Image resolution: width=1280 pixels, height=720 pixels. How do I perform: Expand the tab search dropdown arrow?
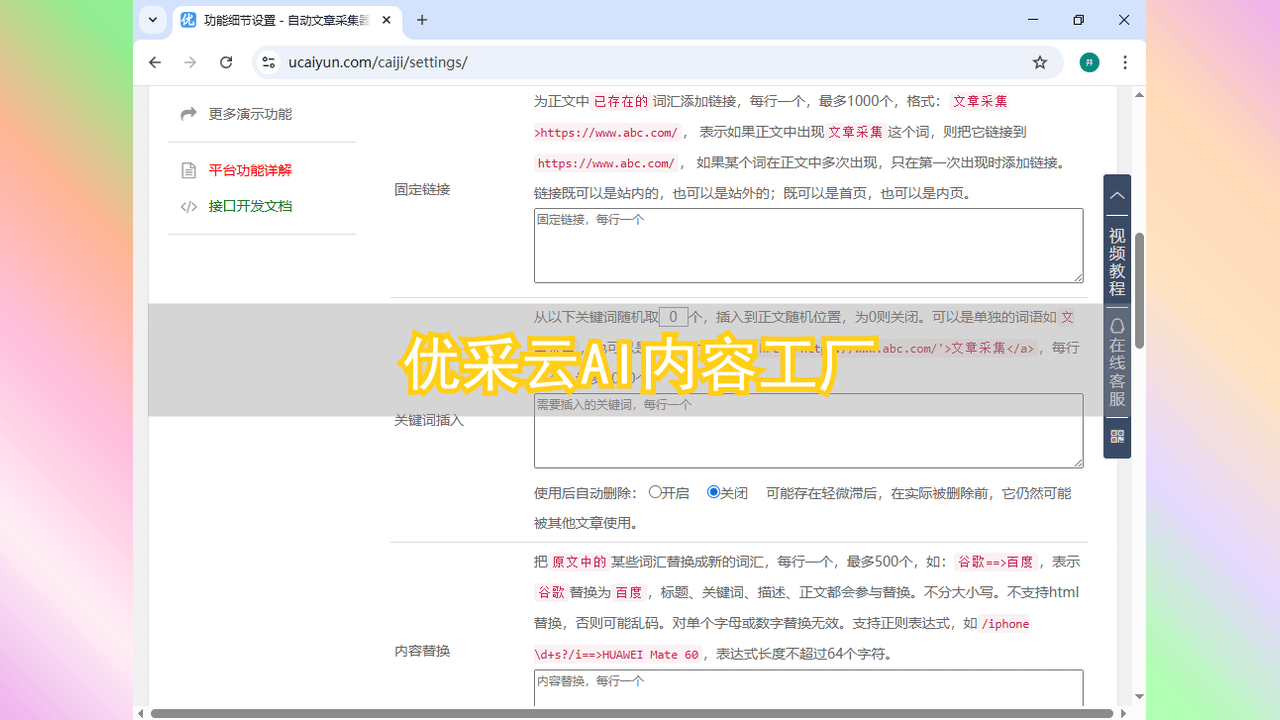pos(153,20)
